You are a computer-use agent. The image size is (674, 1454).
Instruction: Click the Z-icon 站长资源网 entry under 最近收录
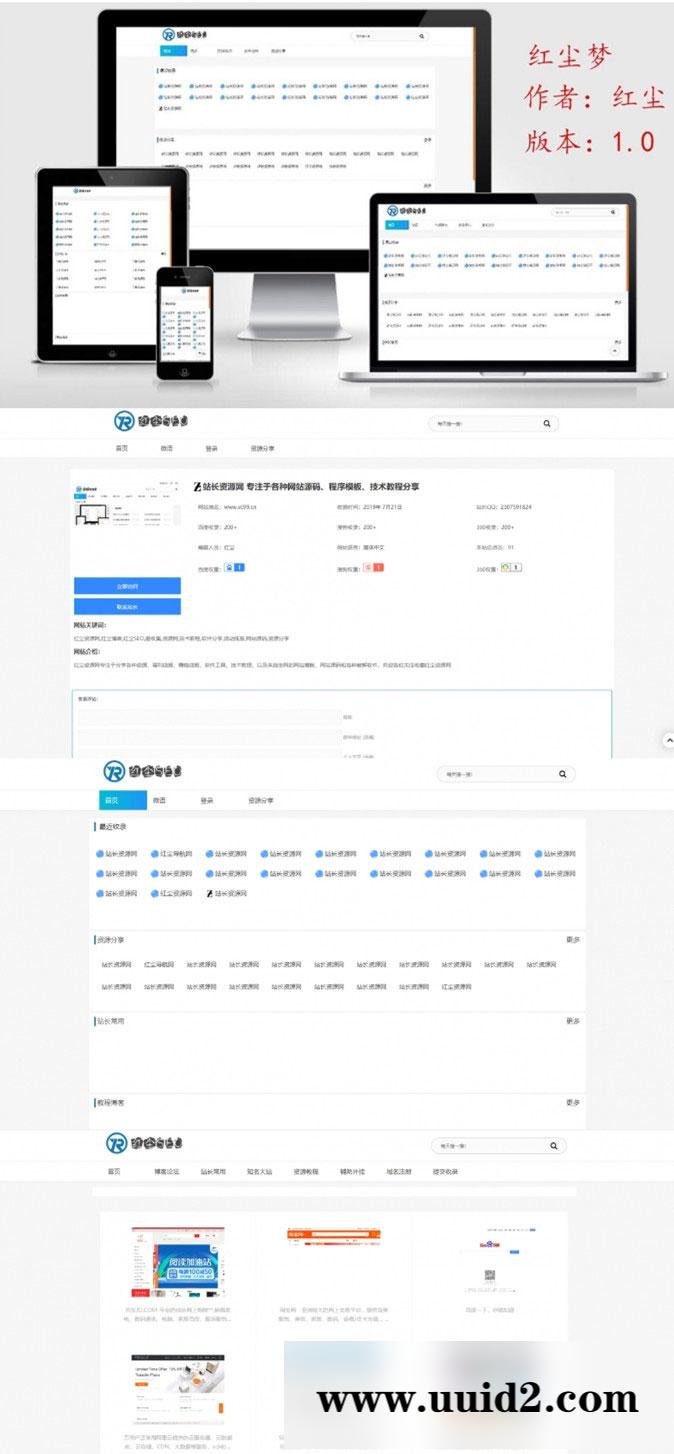(x=226, y=893)
